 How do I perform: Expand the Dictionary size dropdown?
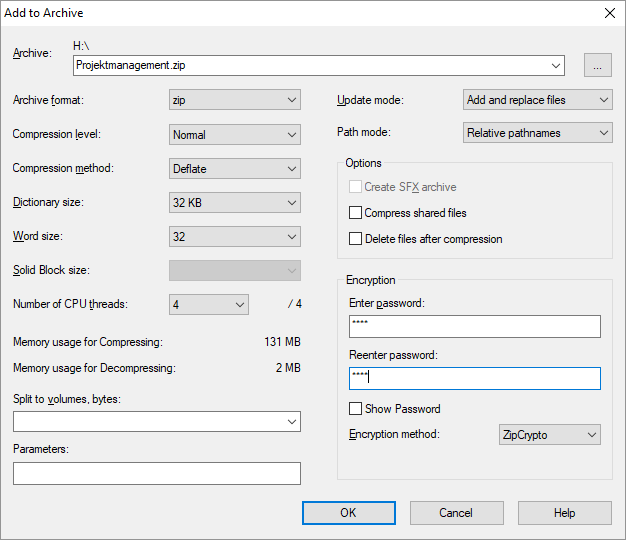(x=235, y=202)
